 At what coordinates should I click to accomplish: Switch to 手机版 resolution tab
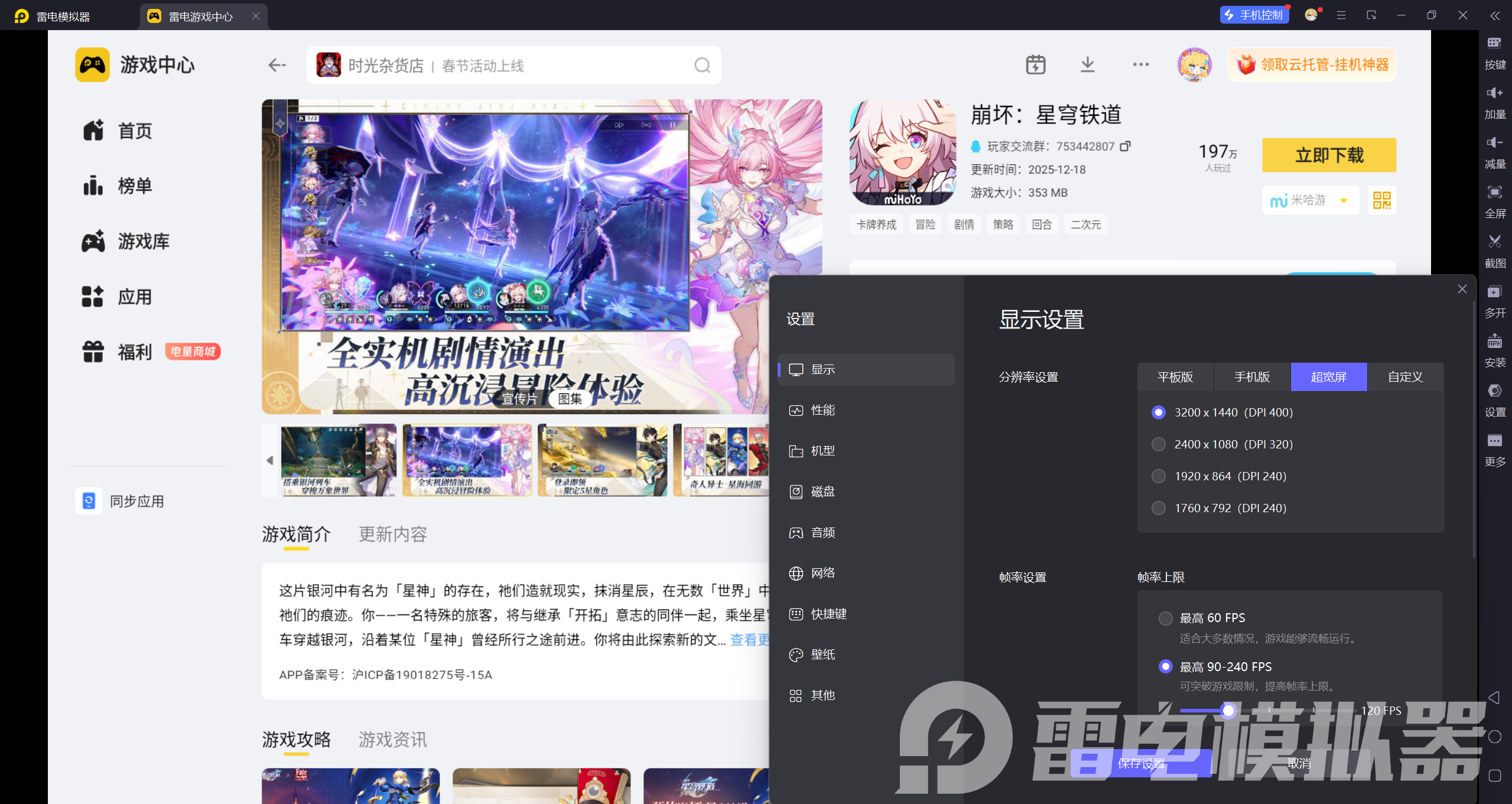[1251, 377]
